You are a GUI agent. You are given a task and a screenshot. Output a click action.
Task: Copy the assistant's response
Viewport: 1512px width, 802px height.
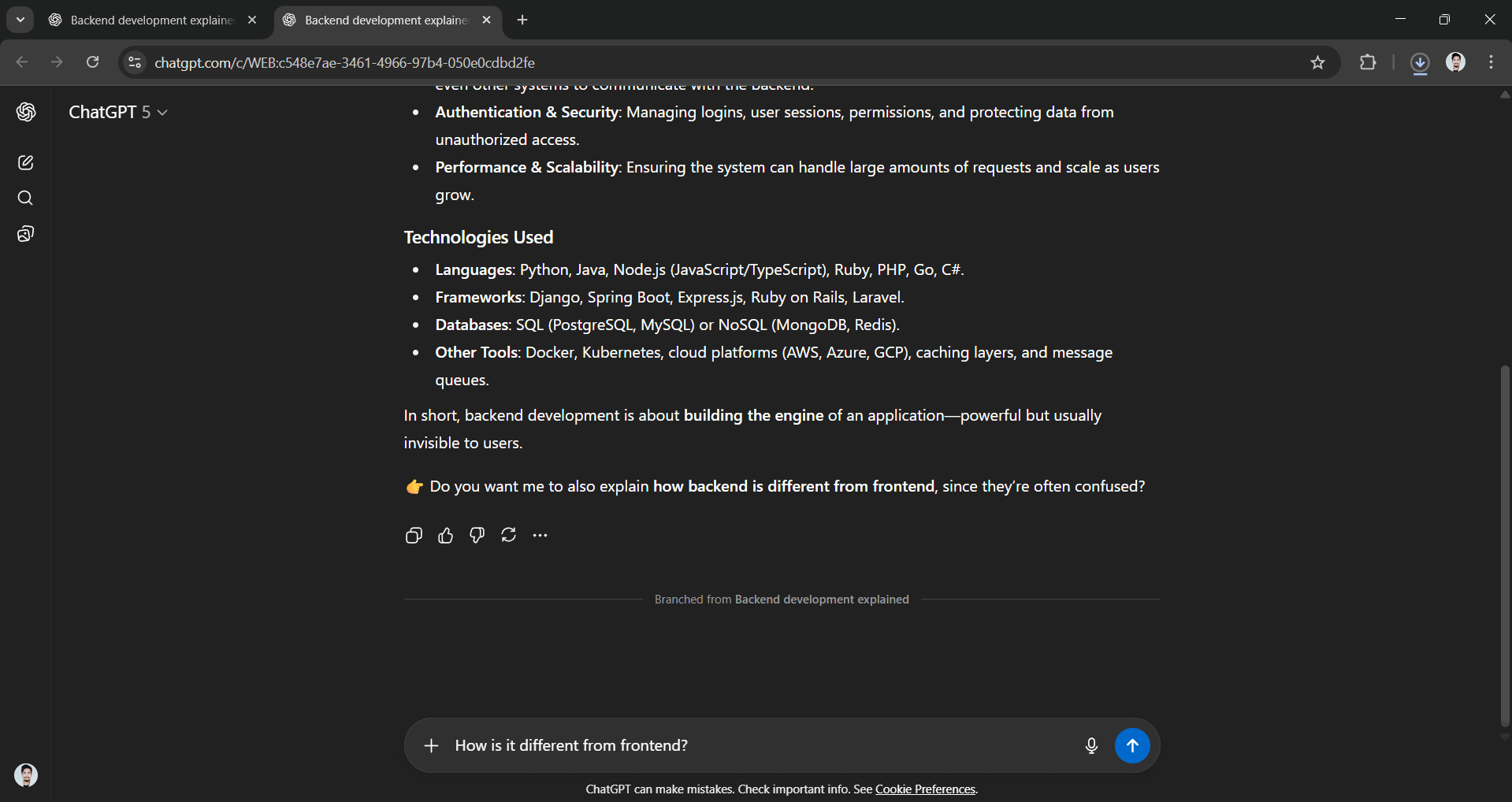click(x=414, y=535)
